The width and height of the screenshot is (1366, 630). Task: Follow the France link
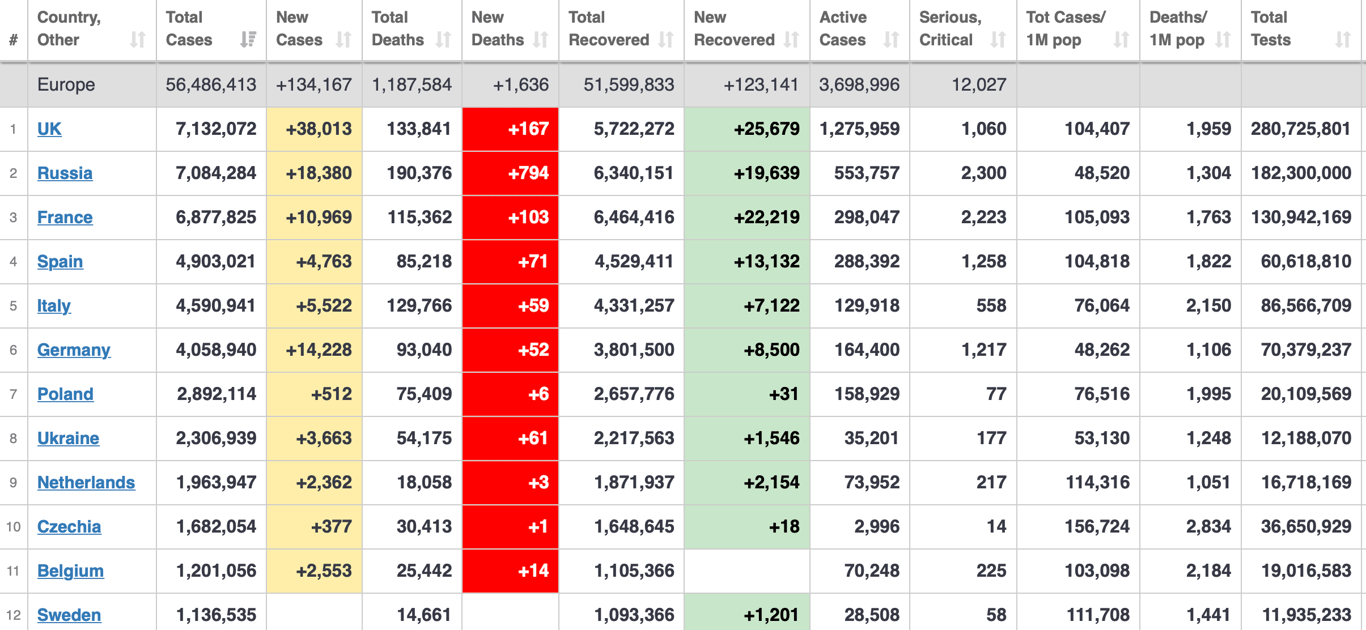click(x=65, y=217)
